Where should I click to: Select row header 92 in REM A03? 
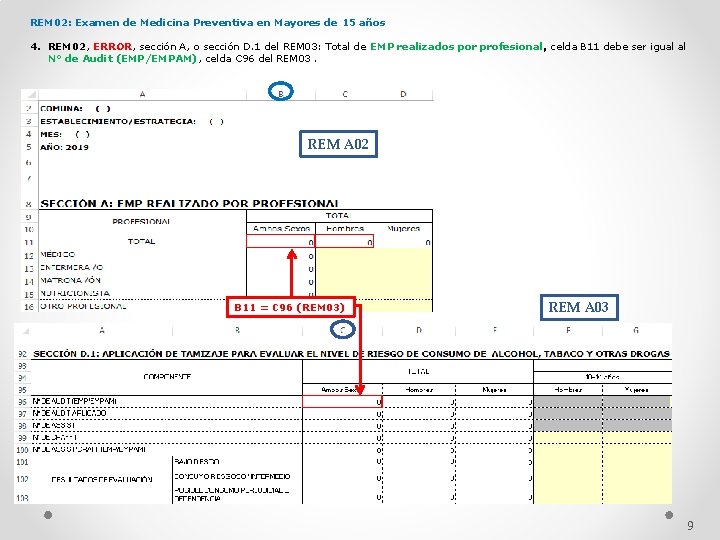pyautogui.click(x=22, y=354)
